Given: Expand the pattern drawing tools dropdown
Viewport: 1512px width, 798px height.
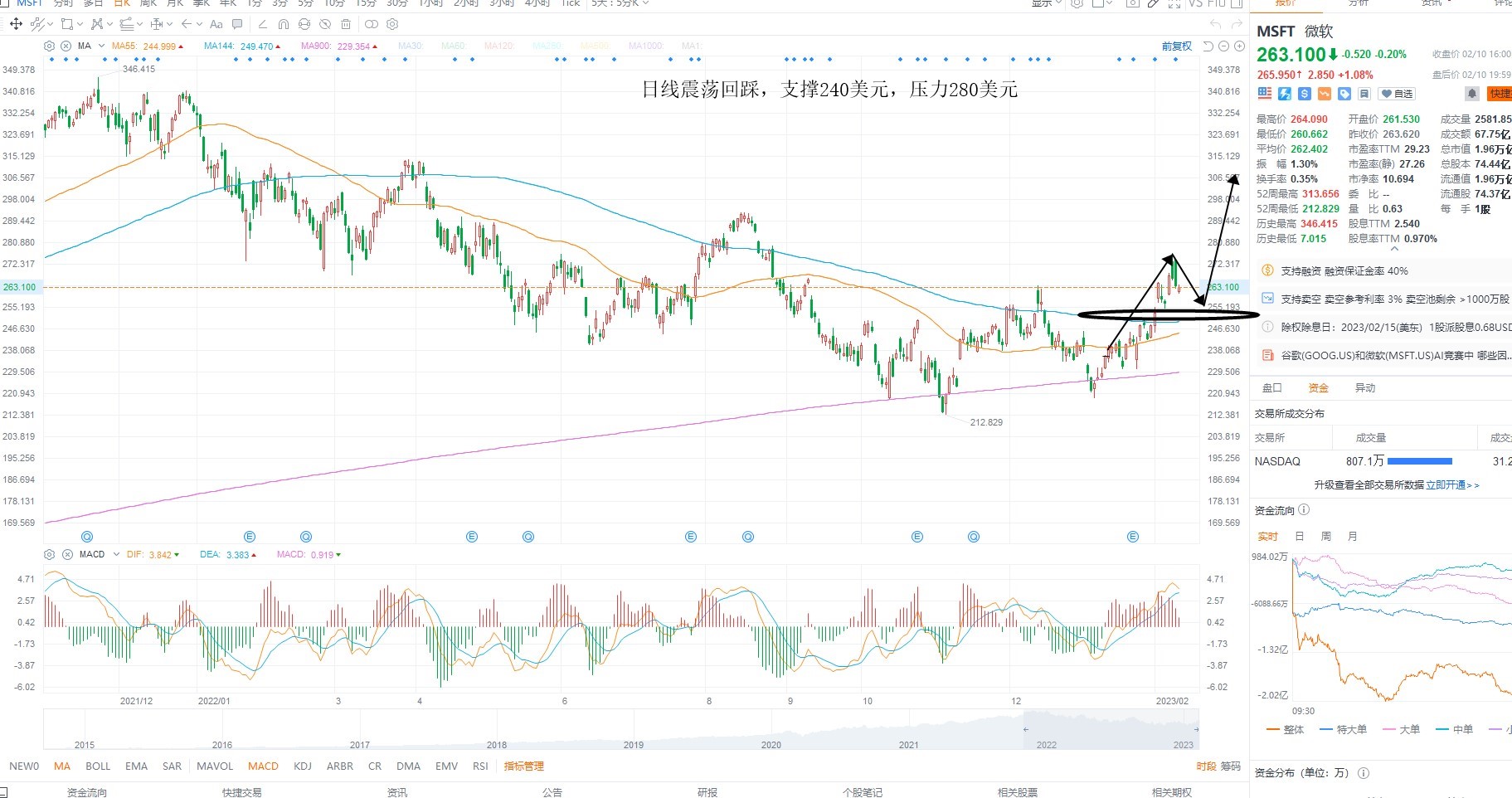Looking at the screenshot, I should click(x=111, y=24).
